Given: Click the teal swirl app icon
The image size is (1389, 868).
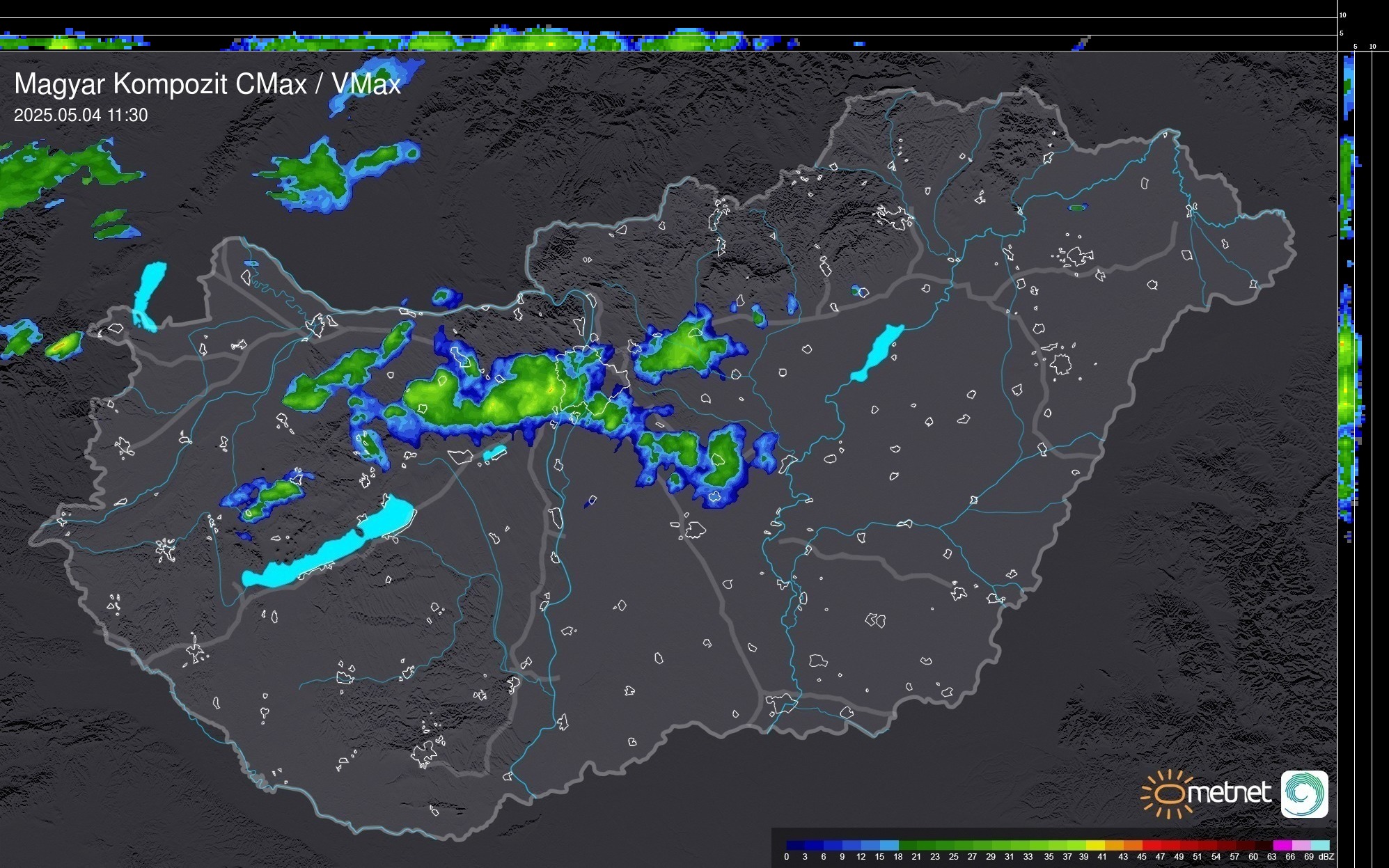Looking at the screenshot, I should (x=1304, y=794).
